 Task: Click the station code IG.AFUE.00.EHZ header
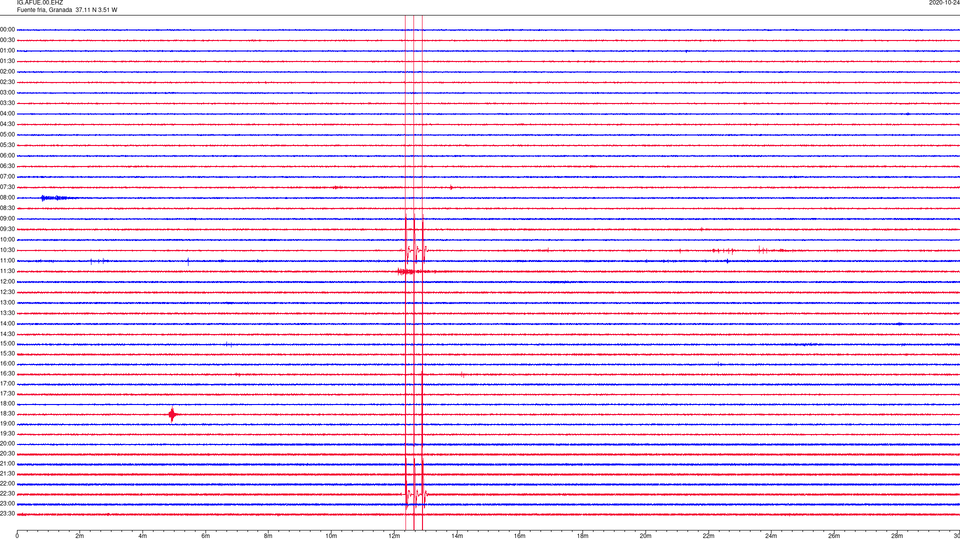[40, 3]
